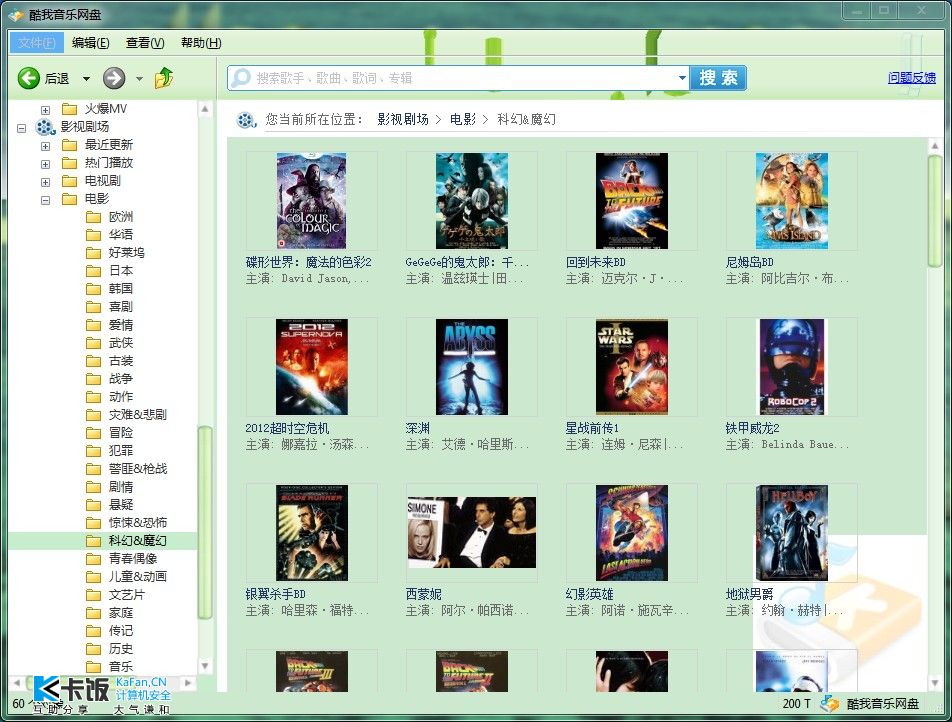Click the 韩国 folder icon
This screenshot has width=952, height=722.
(94, 289)
